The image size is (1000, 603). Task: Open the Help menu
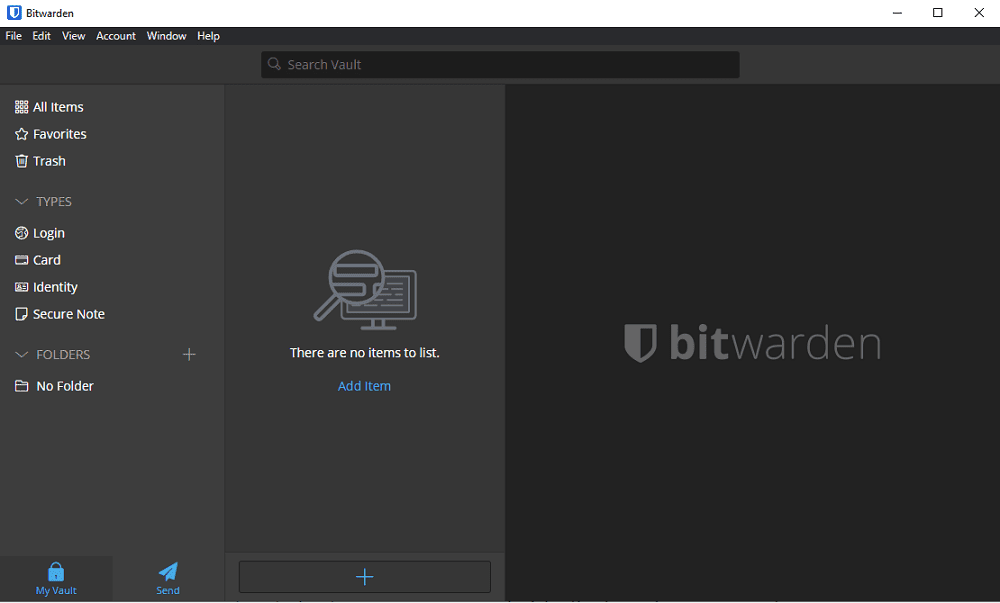pos(208,35)
